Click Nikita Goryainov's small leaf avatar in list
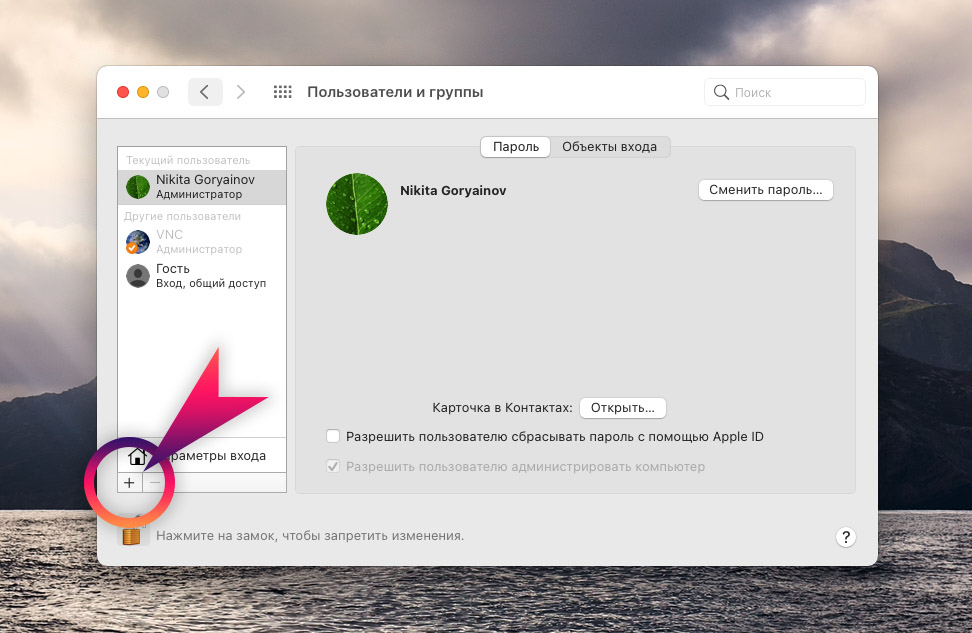 [138, 187]
